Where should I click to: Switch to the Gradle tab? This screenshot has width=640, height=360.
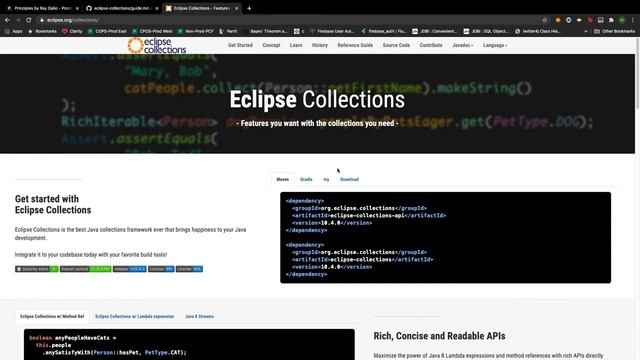(306, 179)
